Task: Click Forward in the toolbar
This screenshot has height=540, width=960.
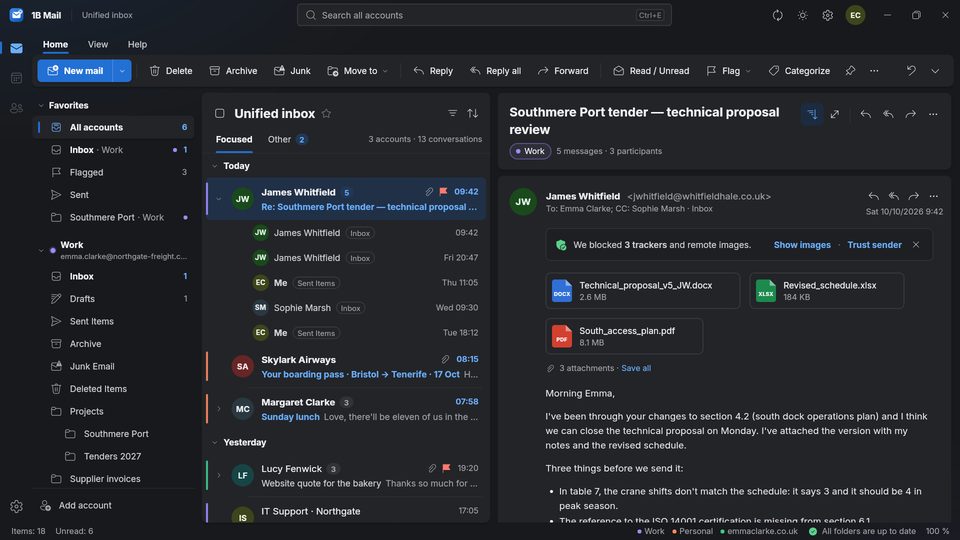Action: click(x=563, y=71)
